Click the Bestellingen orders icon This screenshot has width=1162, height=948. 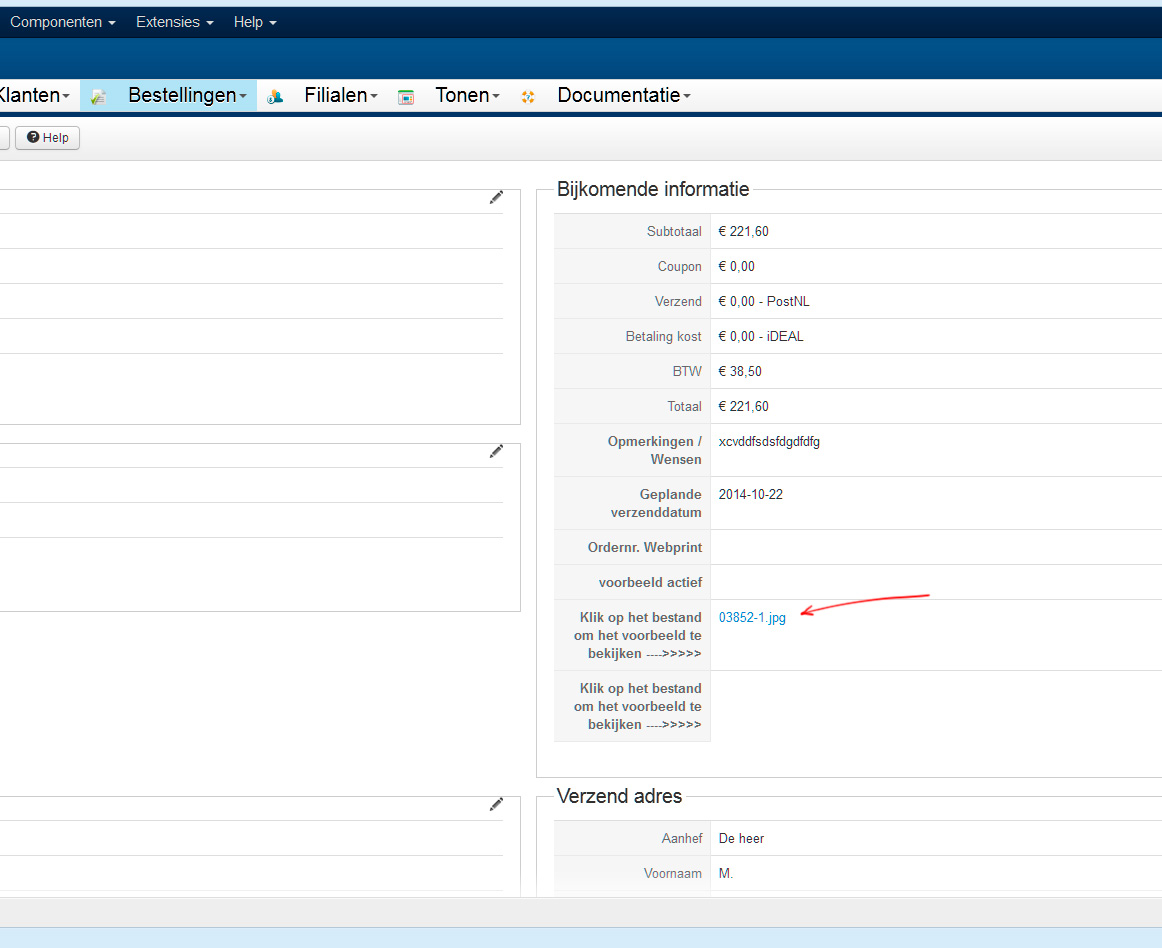(x=99, y=96)
